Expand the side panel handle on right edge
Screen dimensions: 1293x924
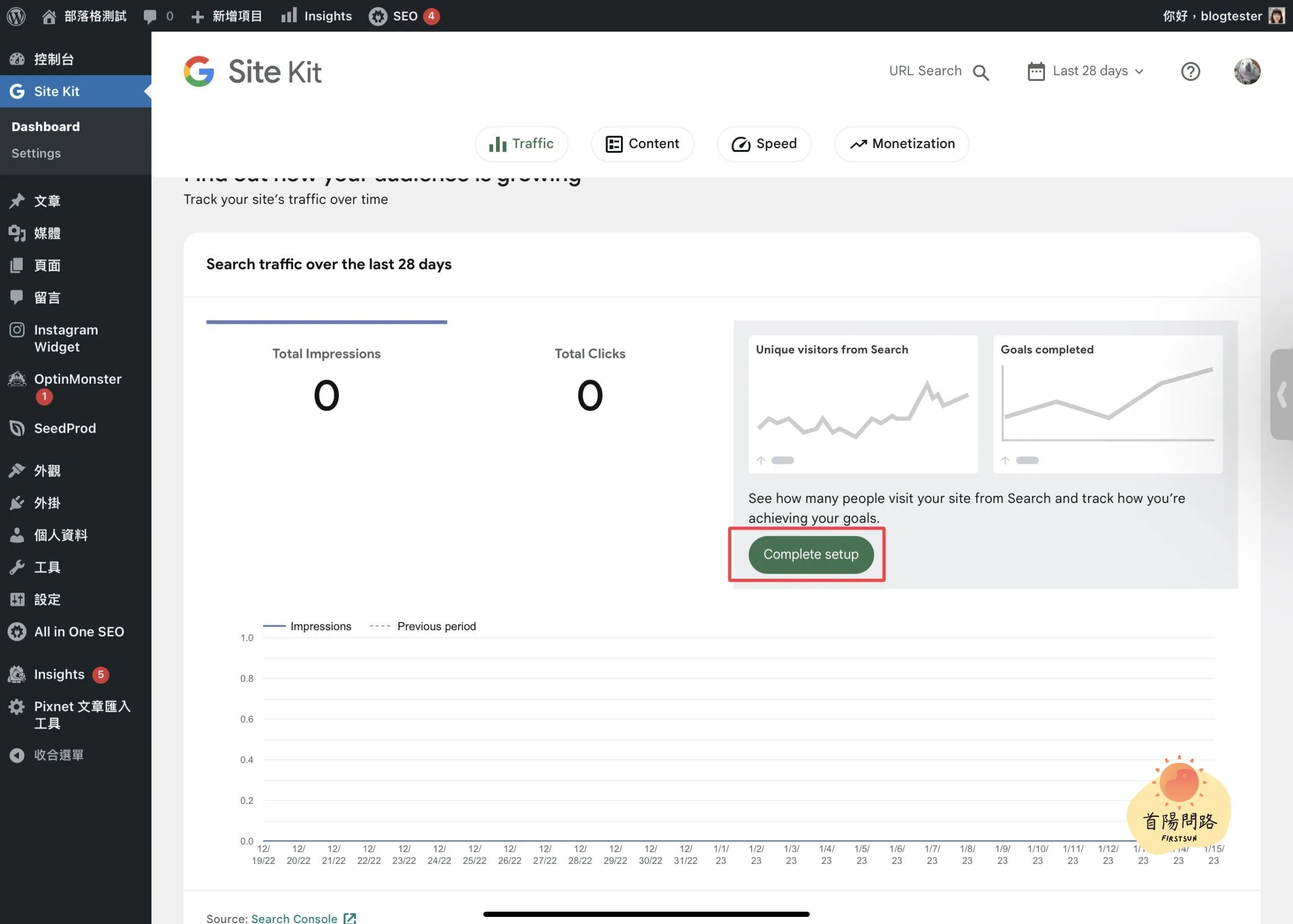(1281, 394)
